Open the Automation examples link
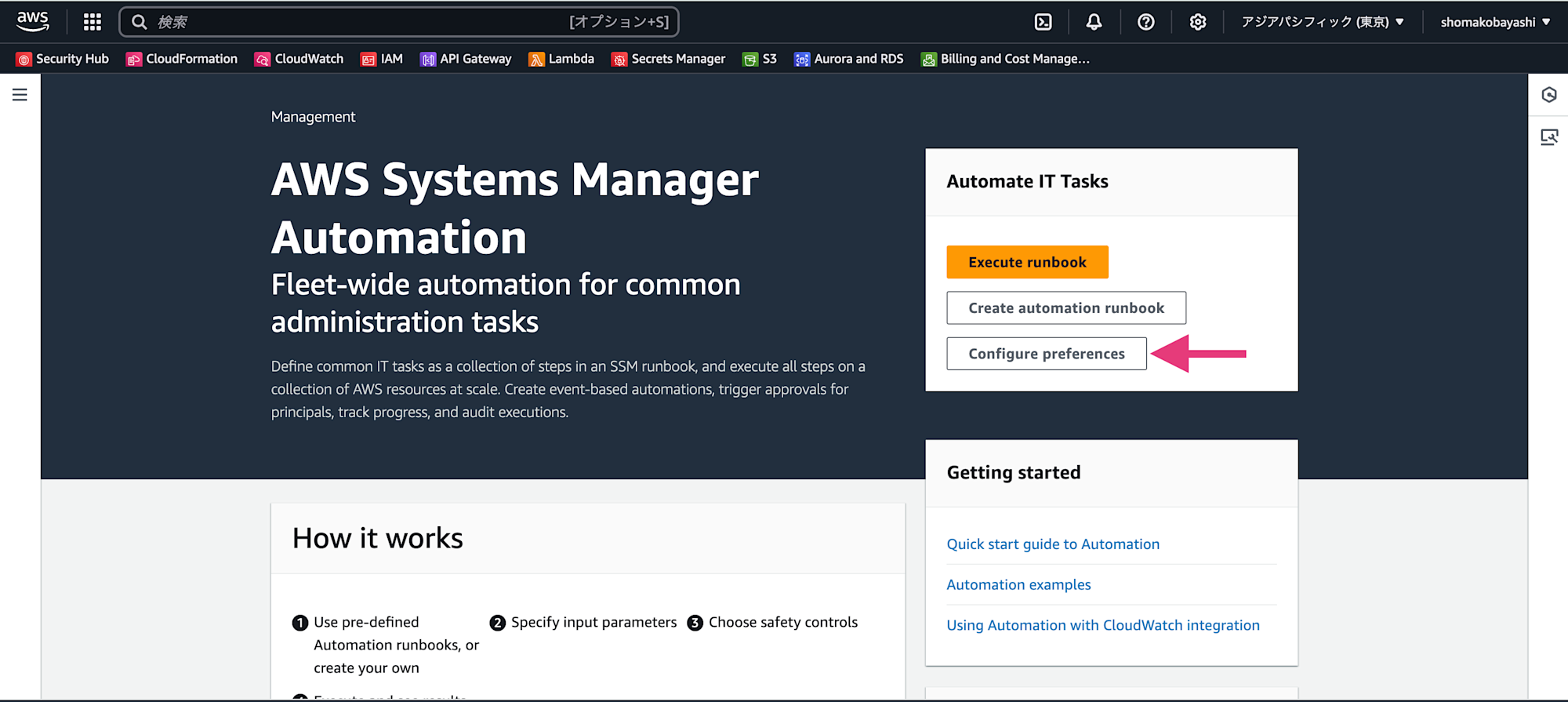This screenshot has height=702, width=1568. (1018, 584)
